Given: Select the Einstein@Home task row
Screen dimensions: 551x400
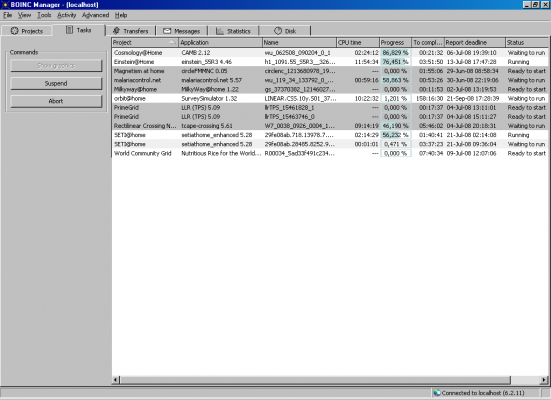Looking at the screenshot, I should tap(330, 62).
